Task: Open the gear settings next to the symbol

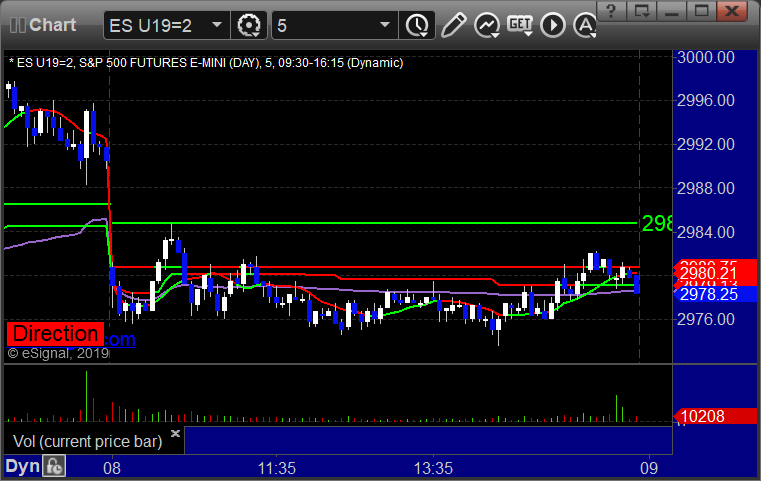Action: point(248,25)
